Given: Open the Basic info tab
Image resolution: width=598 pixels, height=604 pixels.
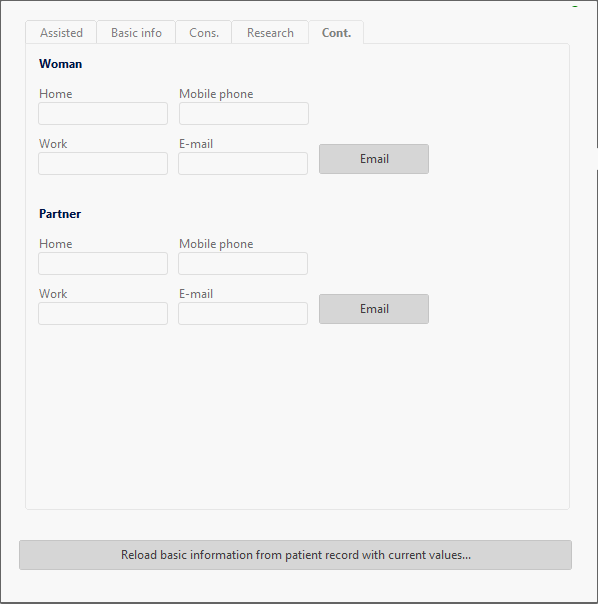Looking at the screenshot, I should pos(136,32).
